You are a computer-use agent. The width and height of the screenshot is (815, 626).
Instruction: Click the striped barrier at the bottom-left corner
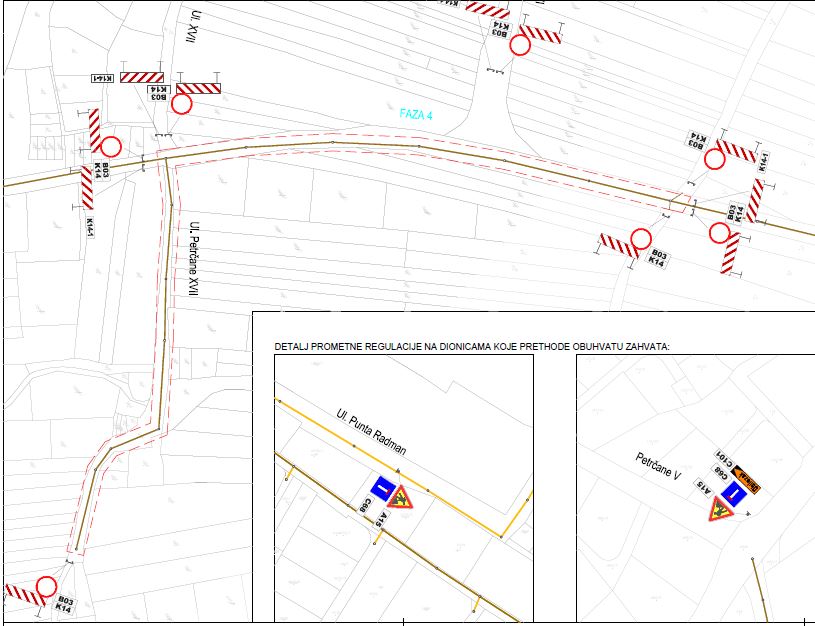[24, 595]
